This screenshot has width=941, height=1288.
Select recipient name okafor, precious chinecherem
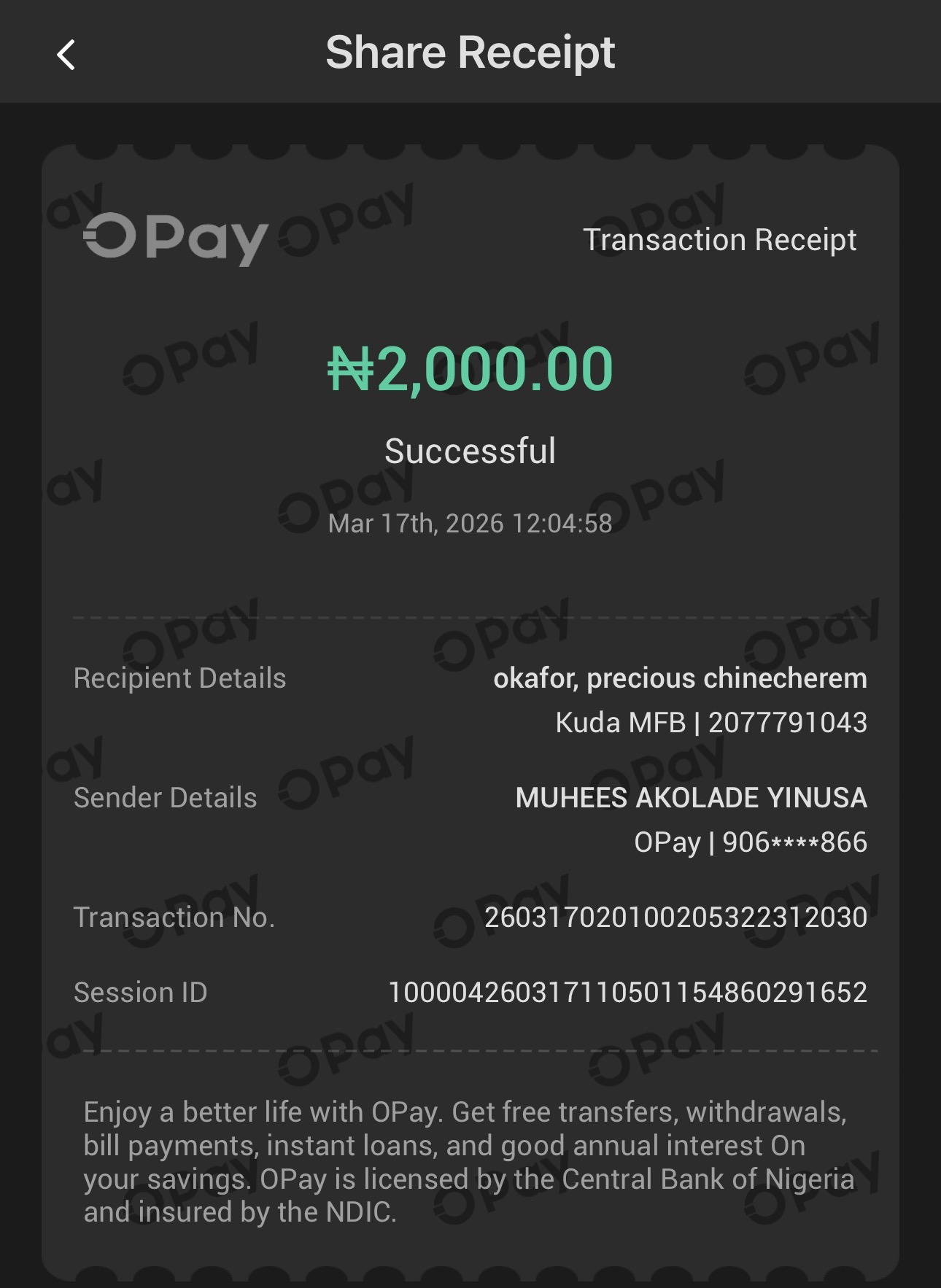click(680, 678)
